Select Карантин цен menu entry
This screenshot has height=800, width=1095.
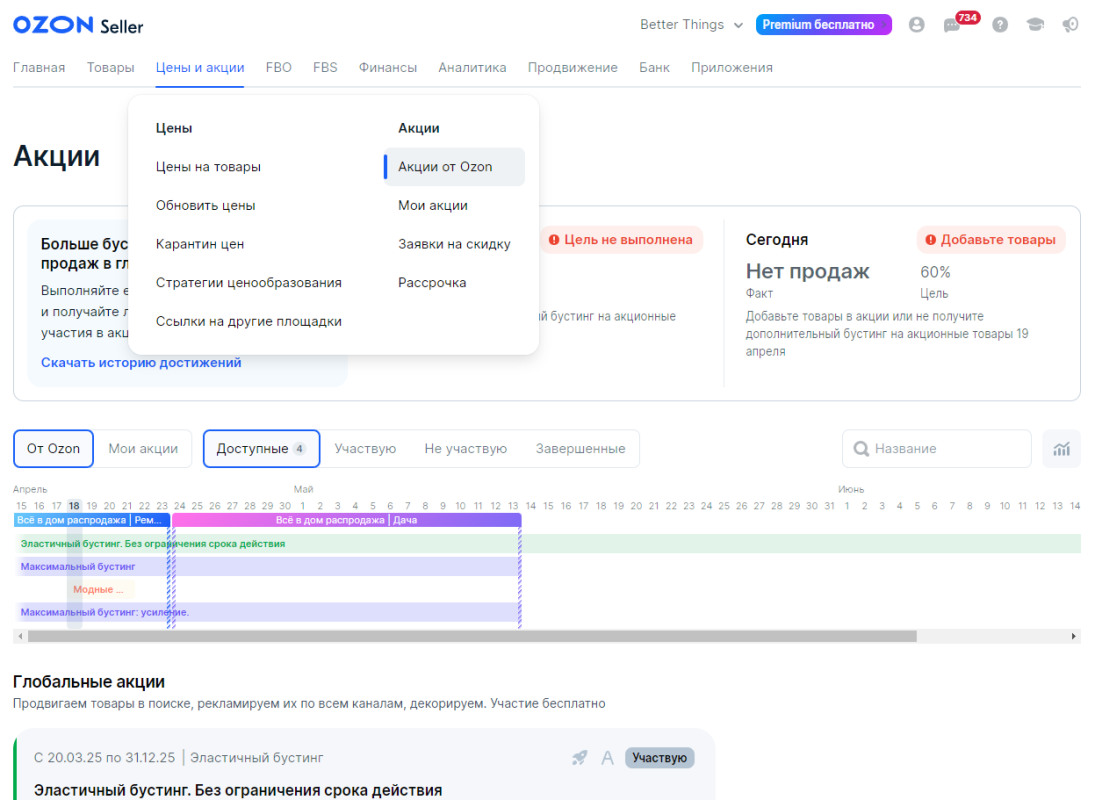(x=200, y=244)
